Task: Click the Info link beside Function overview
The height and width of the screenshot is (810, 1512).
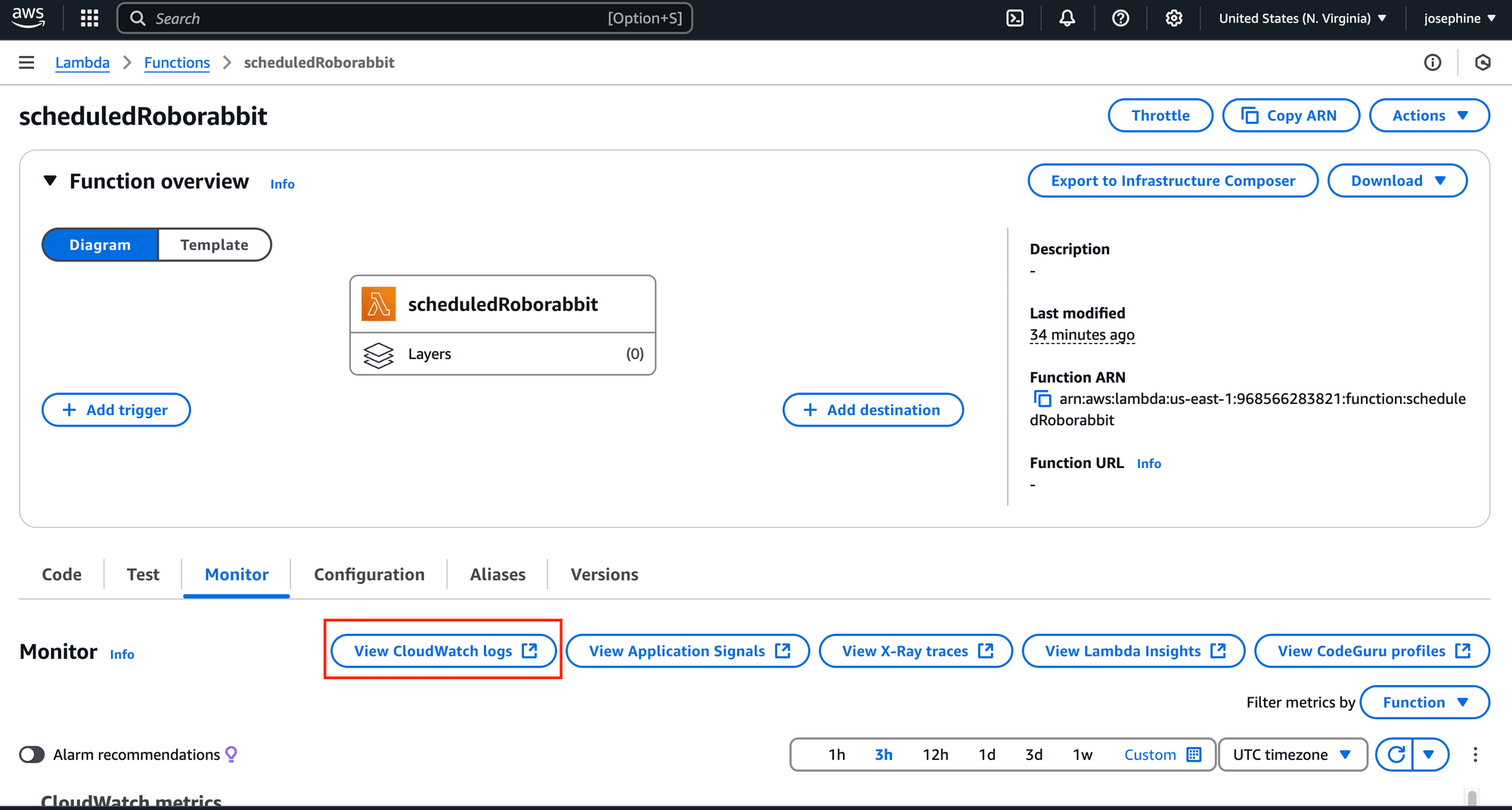Action: click(x=282, y=184)
